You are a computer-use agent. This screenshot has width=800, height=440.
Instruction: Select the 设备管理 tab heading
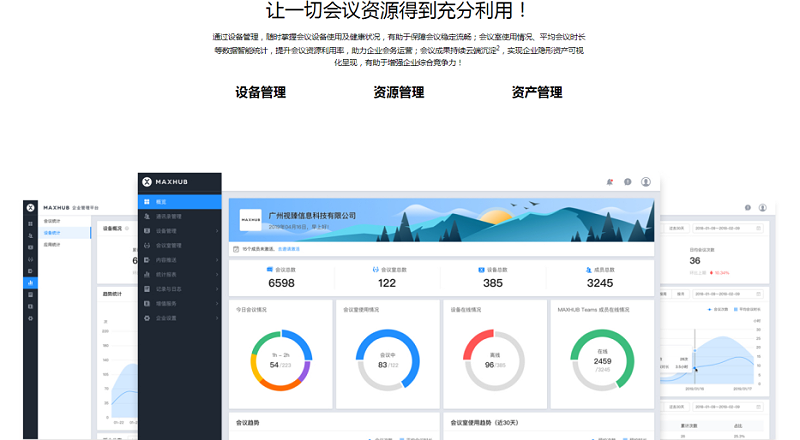260,92
